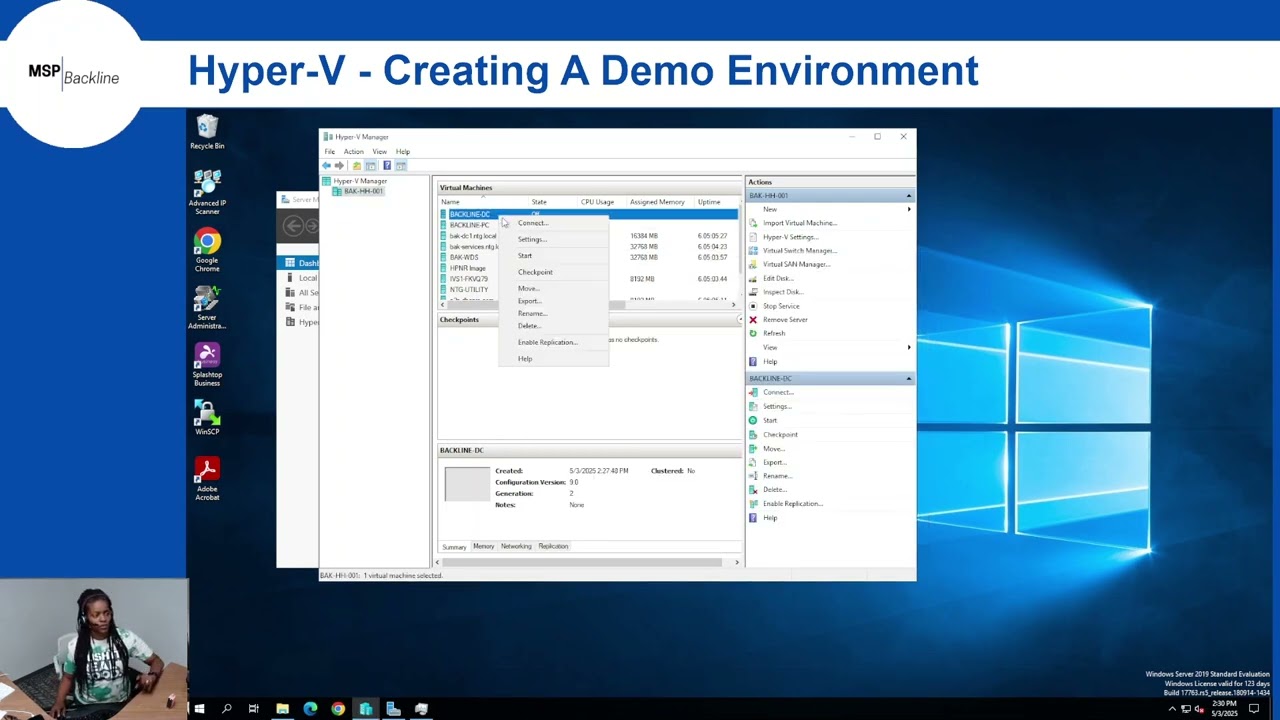Collapse the BACKLINE-DC section in Actions pane
1280x720 pixels.
click(x=908, y=378)
